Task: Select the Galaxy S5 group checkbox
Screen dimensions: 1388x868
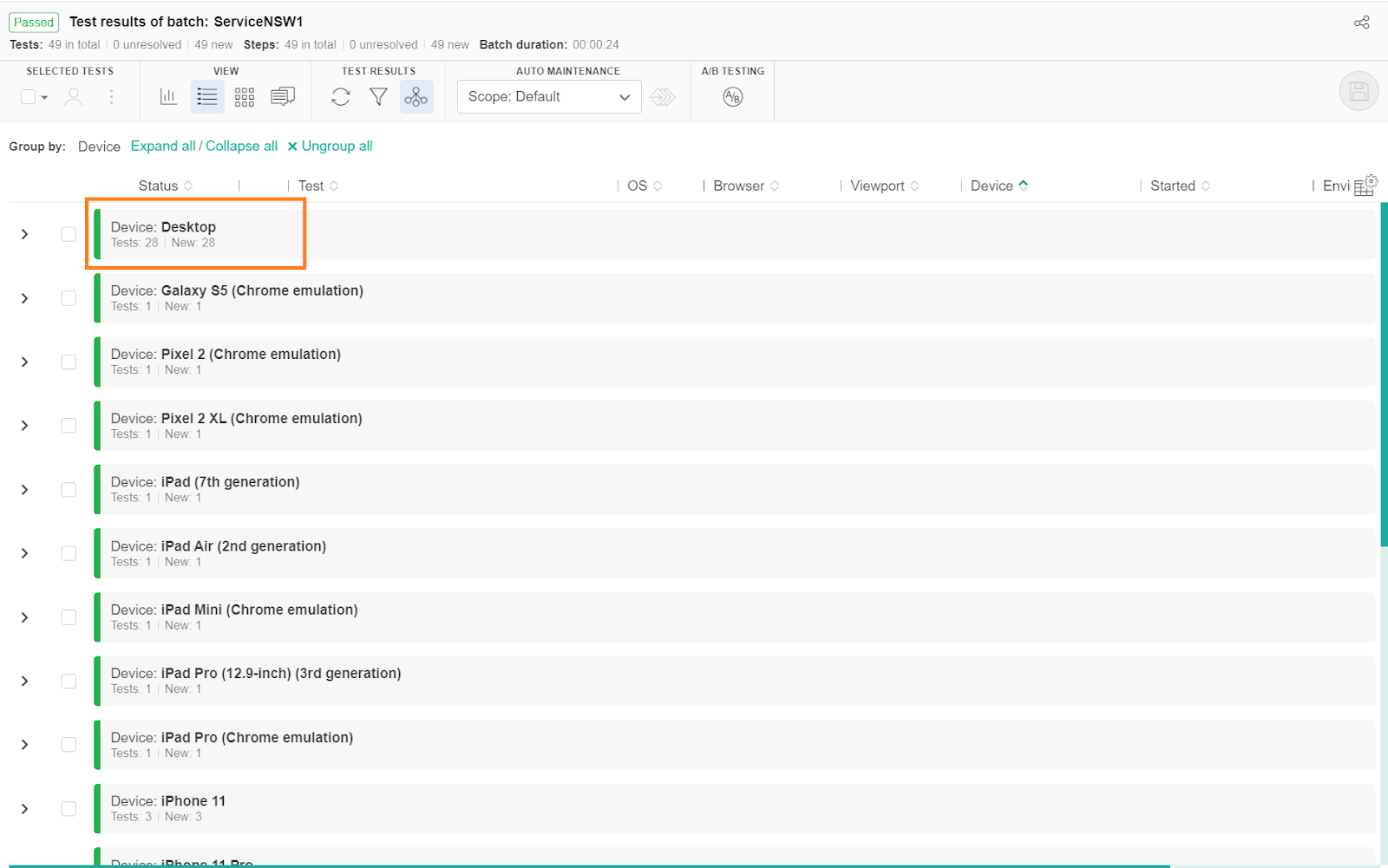Action: point(69,298)
